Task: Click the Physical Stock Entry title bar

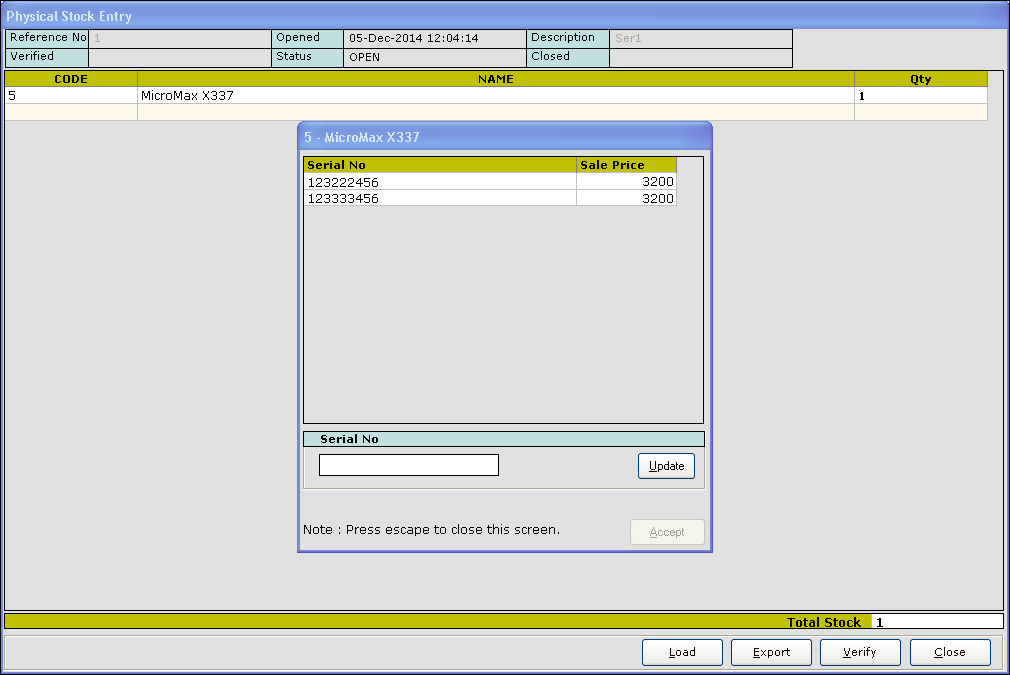Action: pyautogui.click(x=505, y=15)
